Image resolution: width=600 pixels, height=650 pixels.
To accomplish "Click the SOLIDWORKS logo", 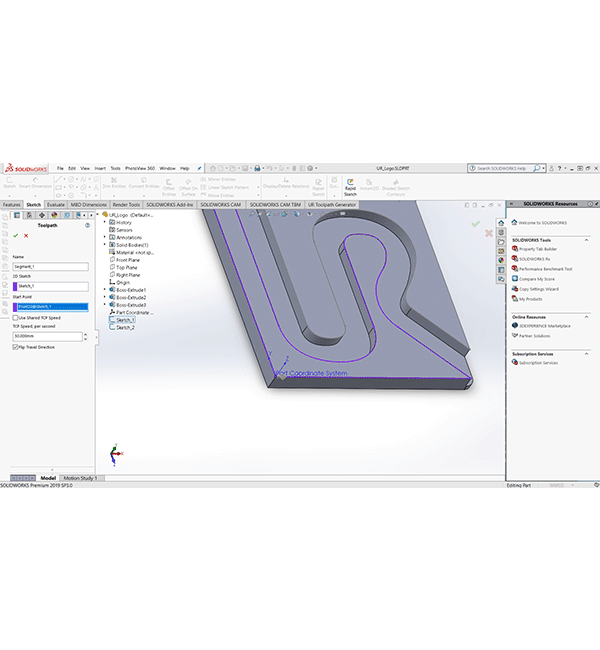I will (26, 168).
